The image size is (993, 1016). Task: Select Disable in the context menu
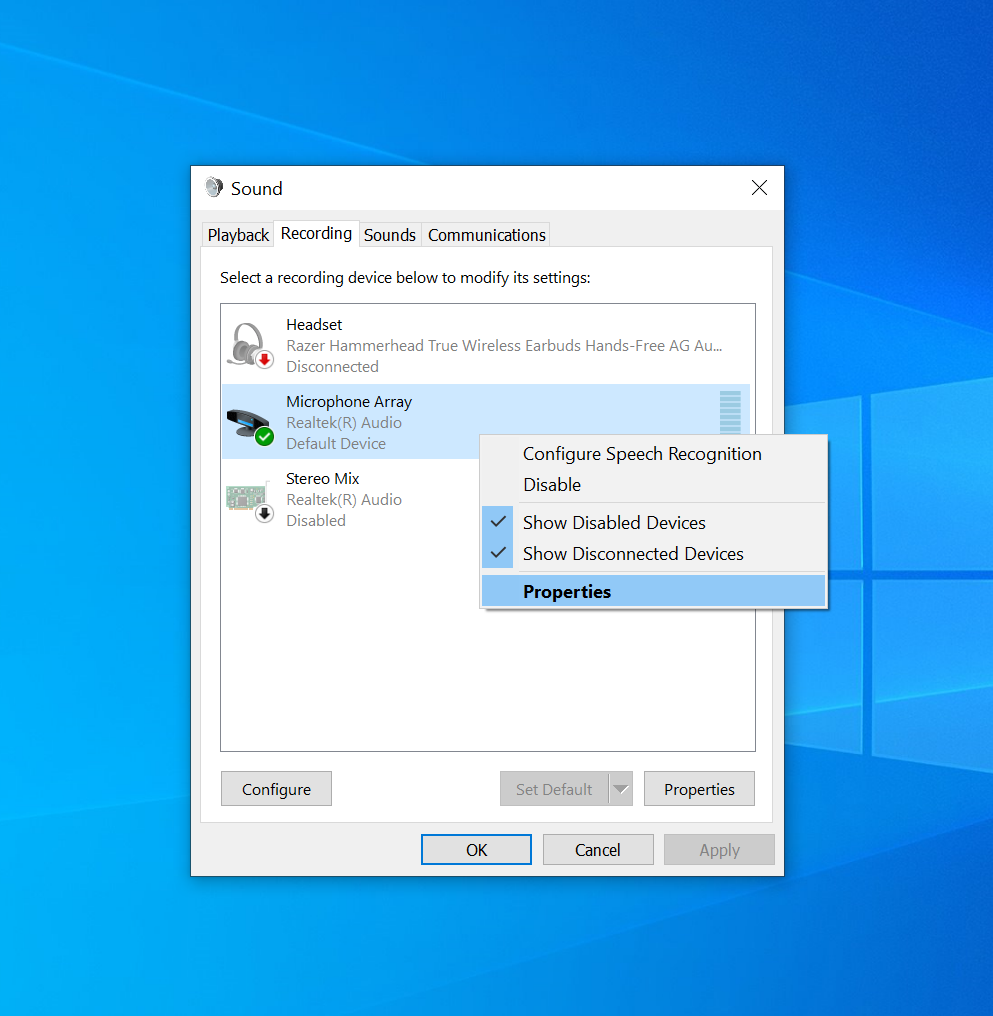pos(552,485)
